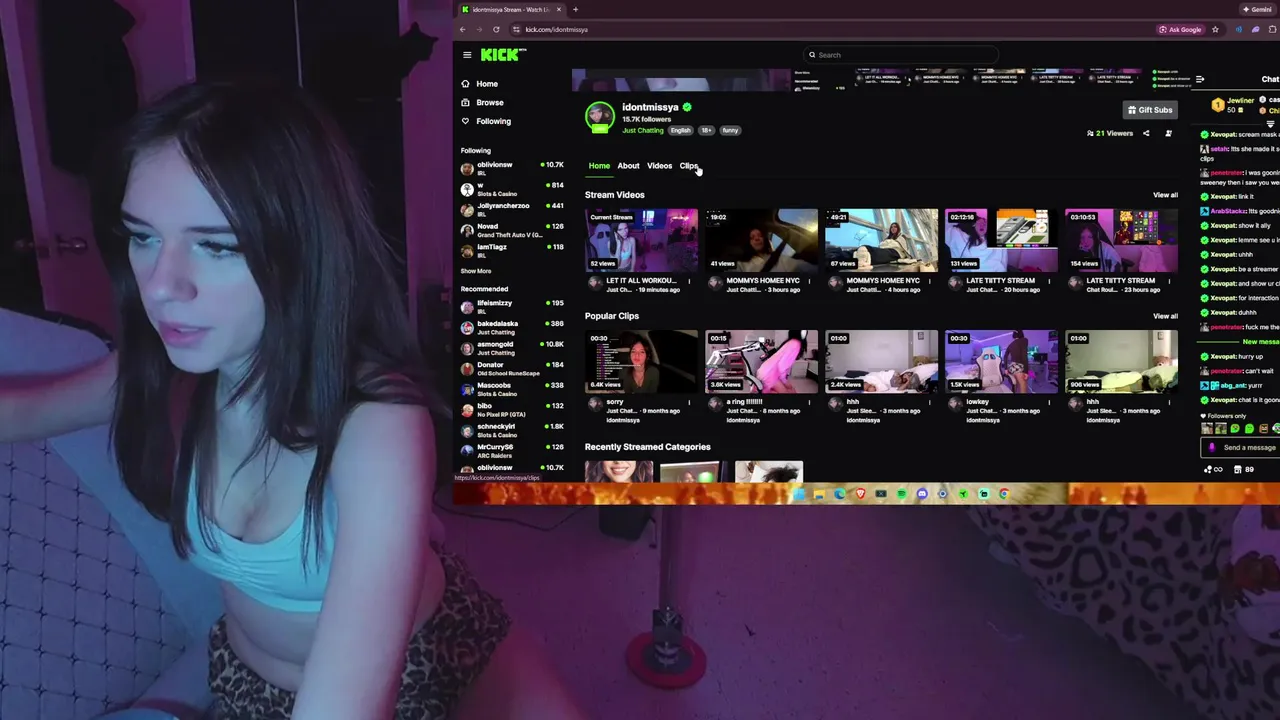Open schneckyirl recommended channel
The height and width of the screenshot is (720, 1280).
coord(512,430)
